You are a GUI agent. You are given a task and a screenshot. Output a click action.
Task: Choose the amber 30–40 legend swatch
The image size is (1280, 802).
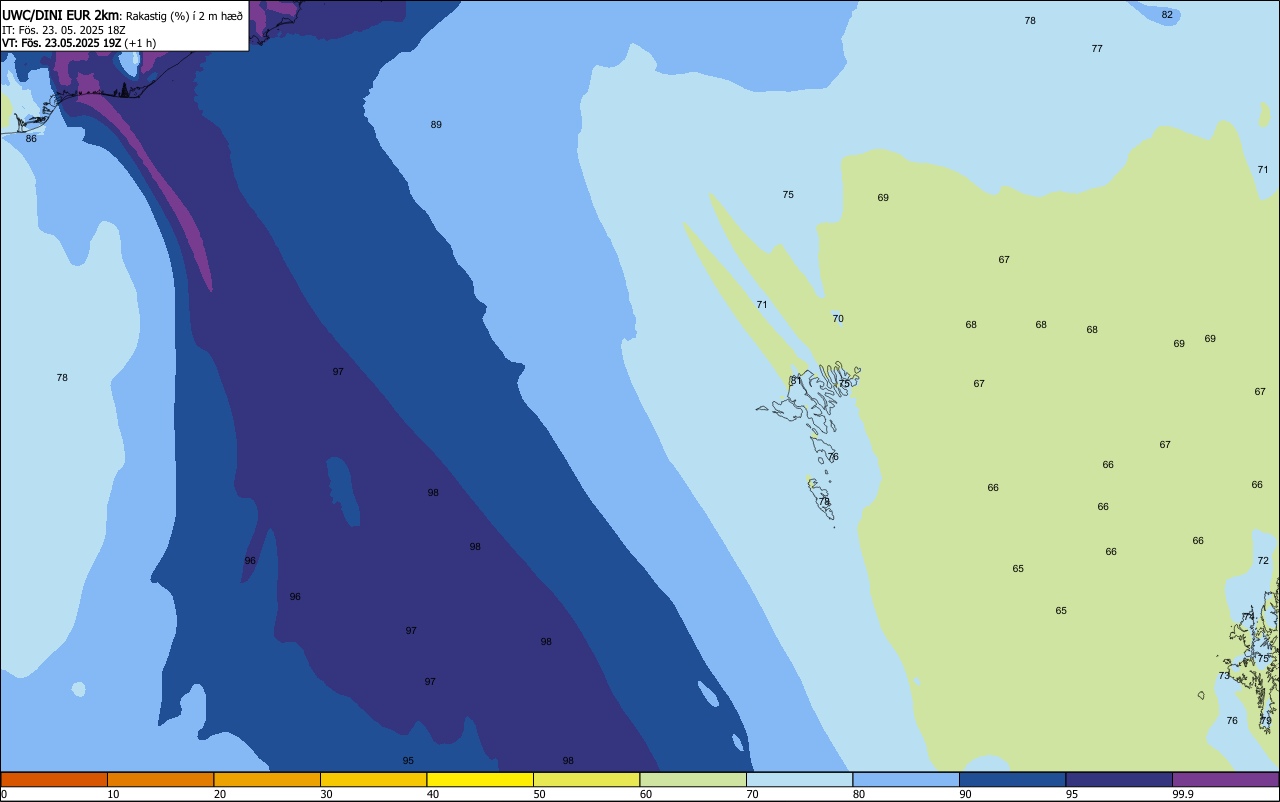pyautogui.click(x=373, y=779)
